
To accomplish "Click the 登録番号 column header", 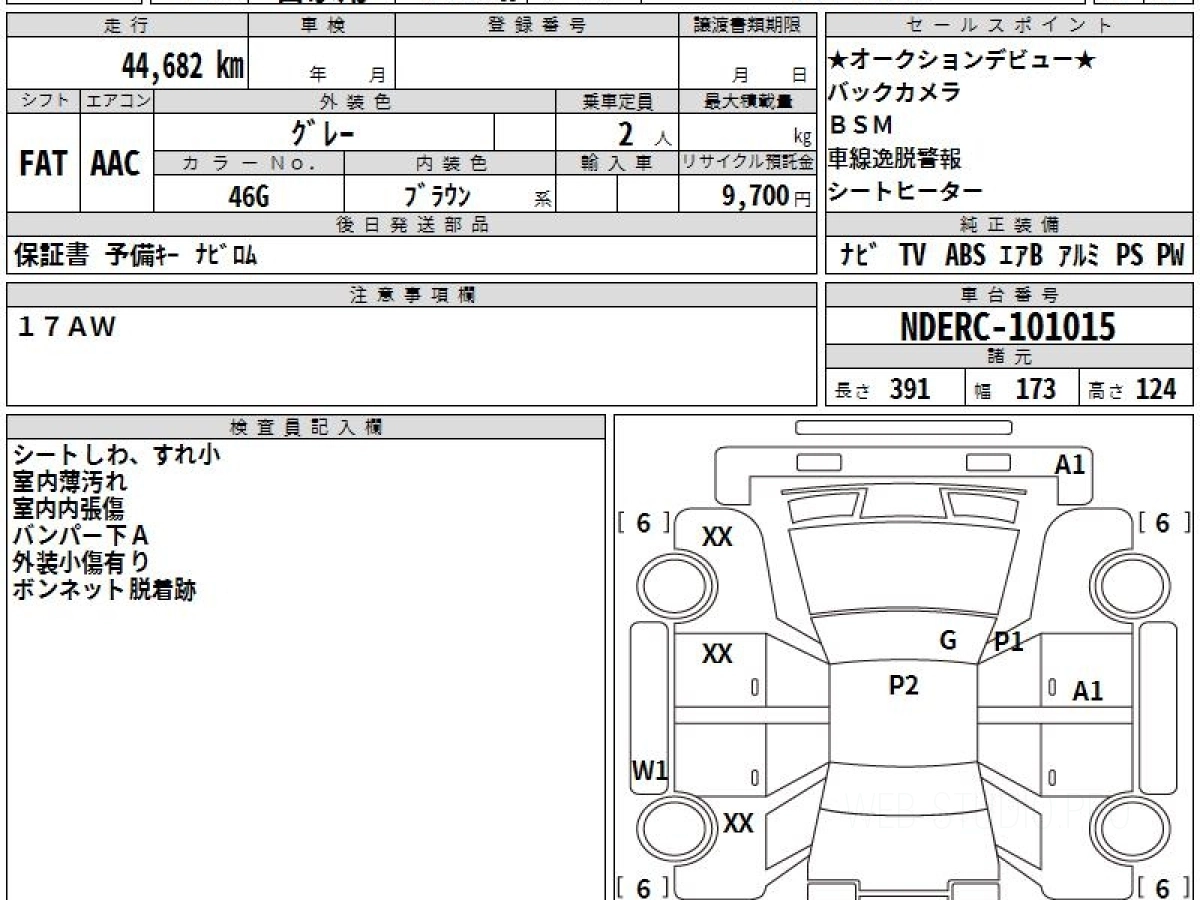I will (537, 25).
